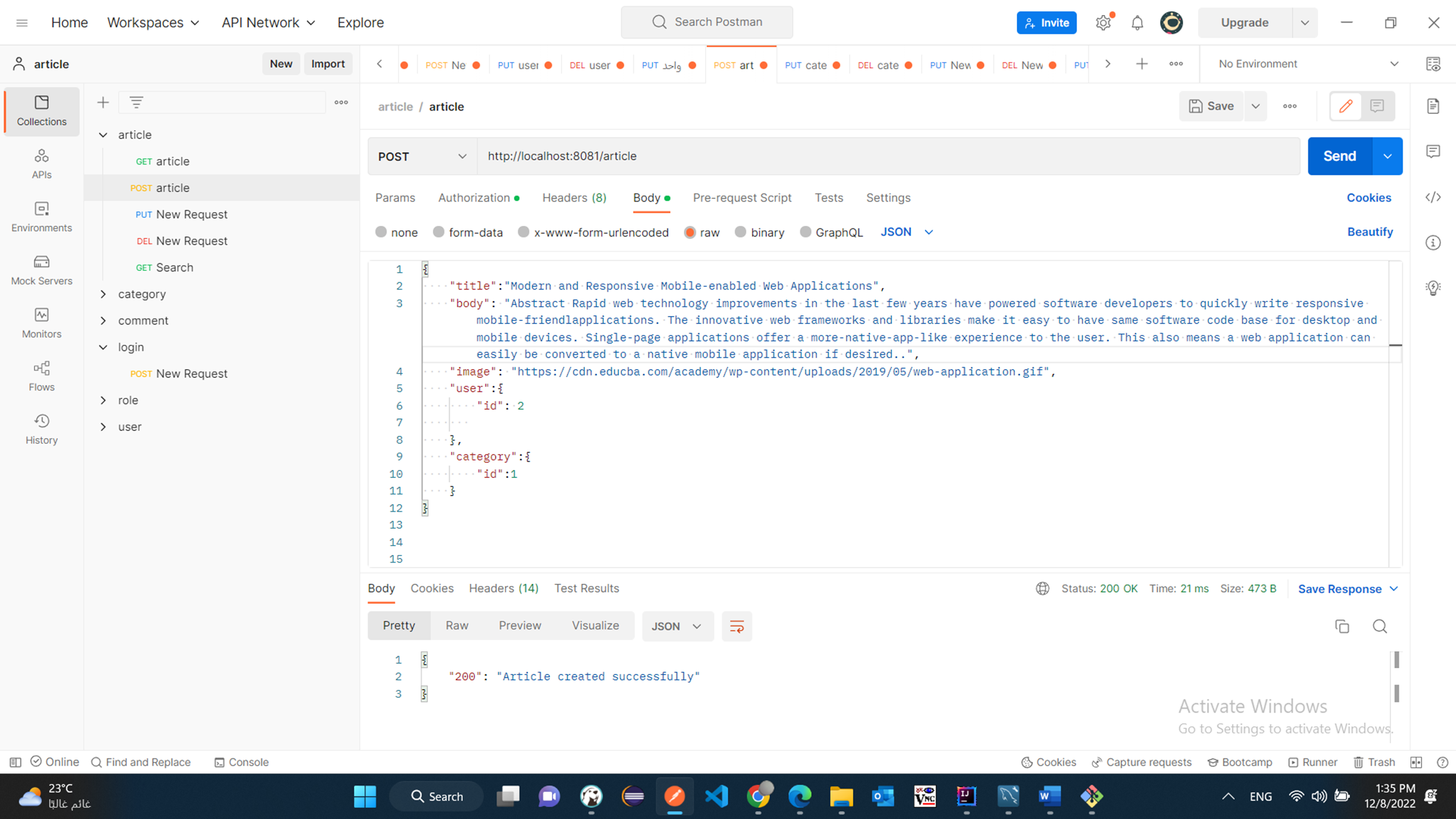Image resolution: width=1456 pixels, height=819 pixels.
Task: Click the Send button
Action: (1339, 156)
